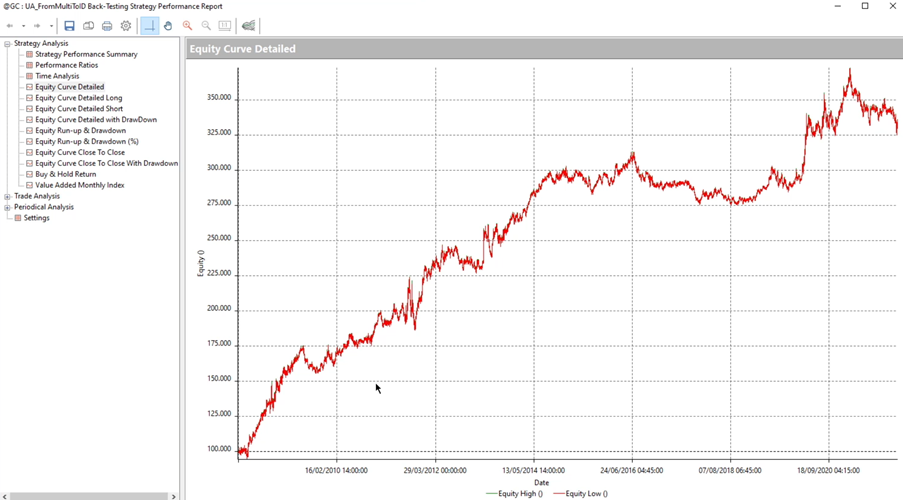The width and height of the screenshot is (903, 500).
Task: Click the reset scale 1:1 icon
Action: (225, 25)
